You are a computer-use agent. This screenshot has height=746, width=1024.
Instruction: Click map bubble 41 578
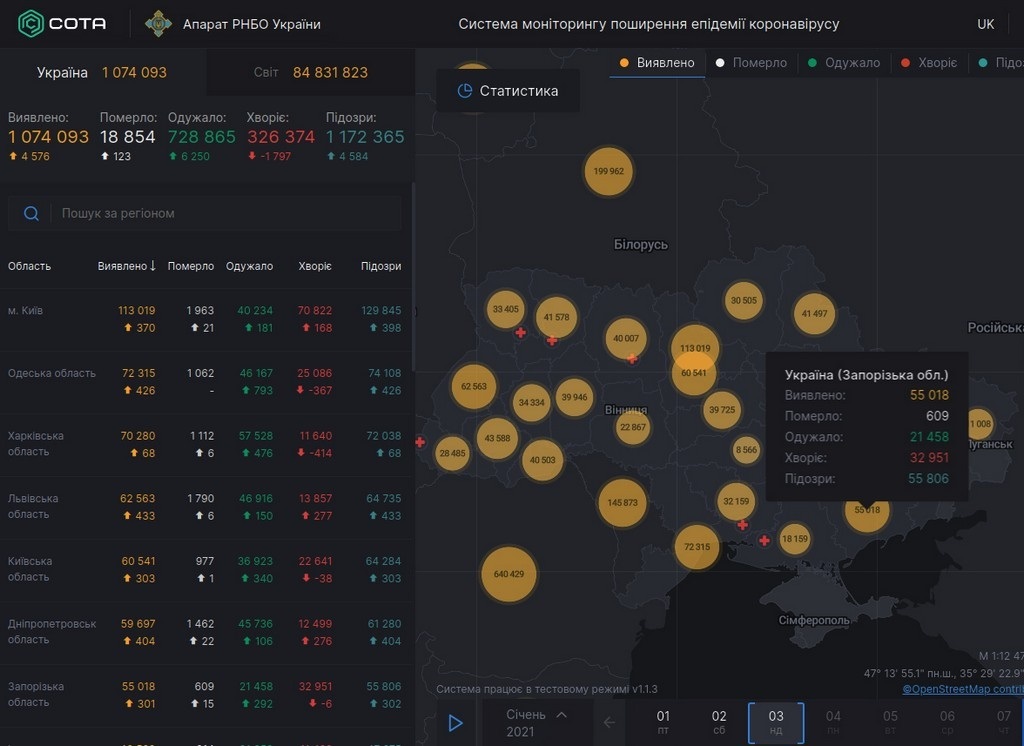pos(556,317)
